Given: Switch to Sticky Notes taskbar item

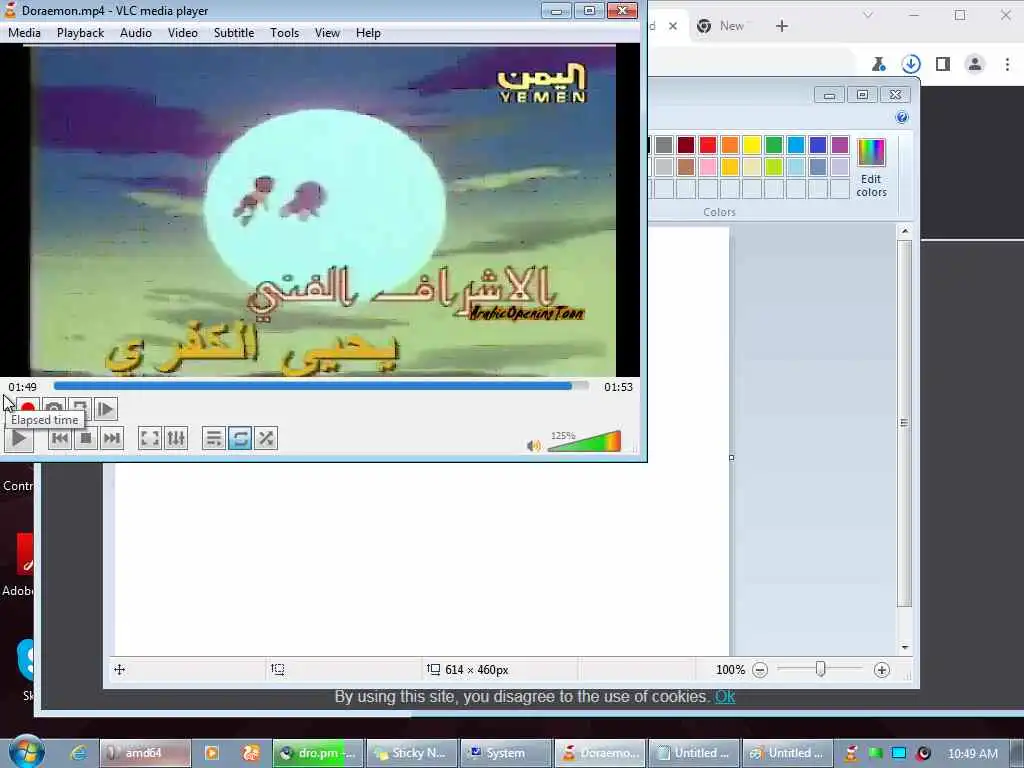Looking at the screenshot, I should tap(411, 753).
